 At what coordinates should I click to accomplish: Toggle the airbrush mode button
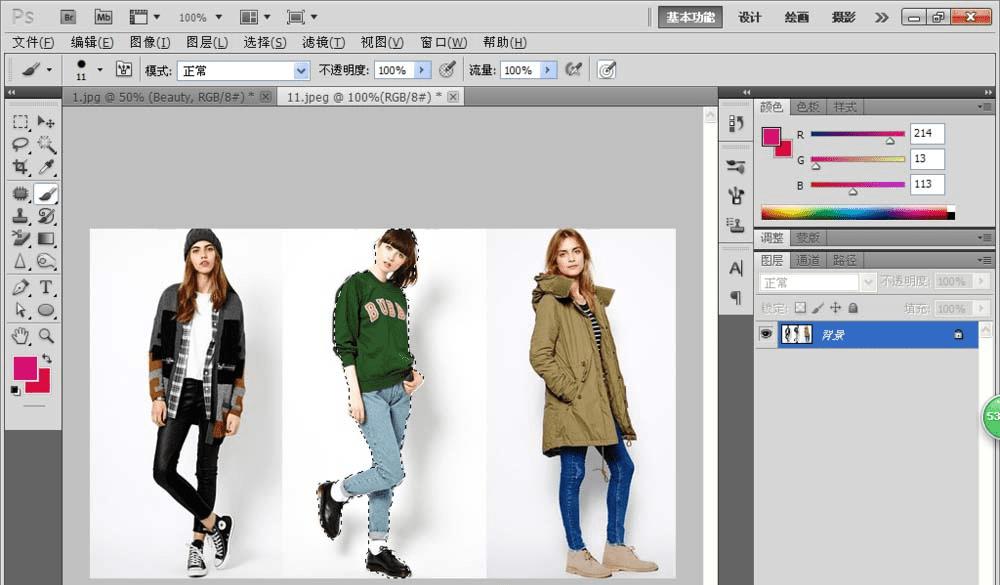point(573,70)
